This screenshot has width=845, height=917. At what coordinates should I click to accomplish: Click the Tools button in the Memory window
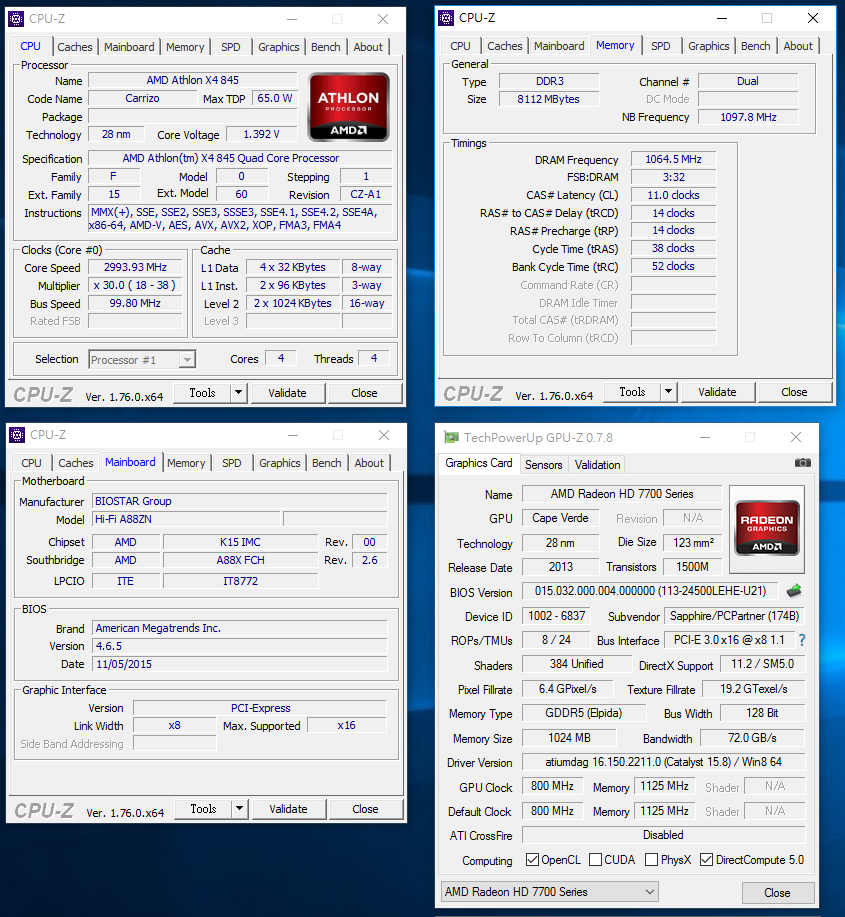[x=632, y=391]
